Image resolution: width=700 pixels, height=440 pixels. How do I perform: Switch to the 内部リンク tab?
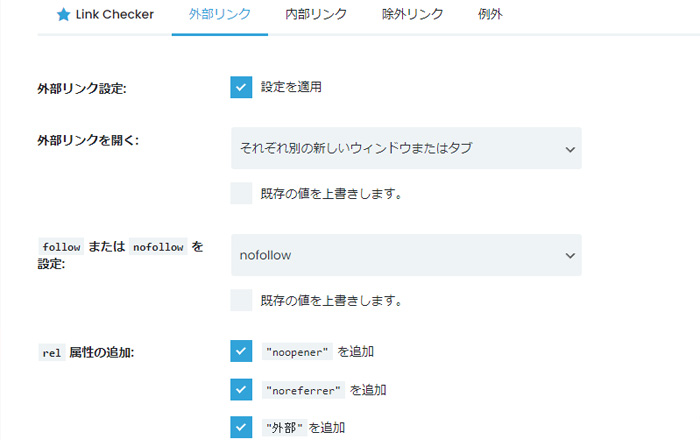click(316, 14)
